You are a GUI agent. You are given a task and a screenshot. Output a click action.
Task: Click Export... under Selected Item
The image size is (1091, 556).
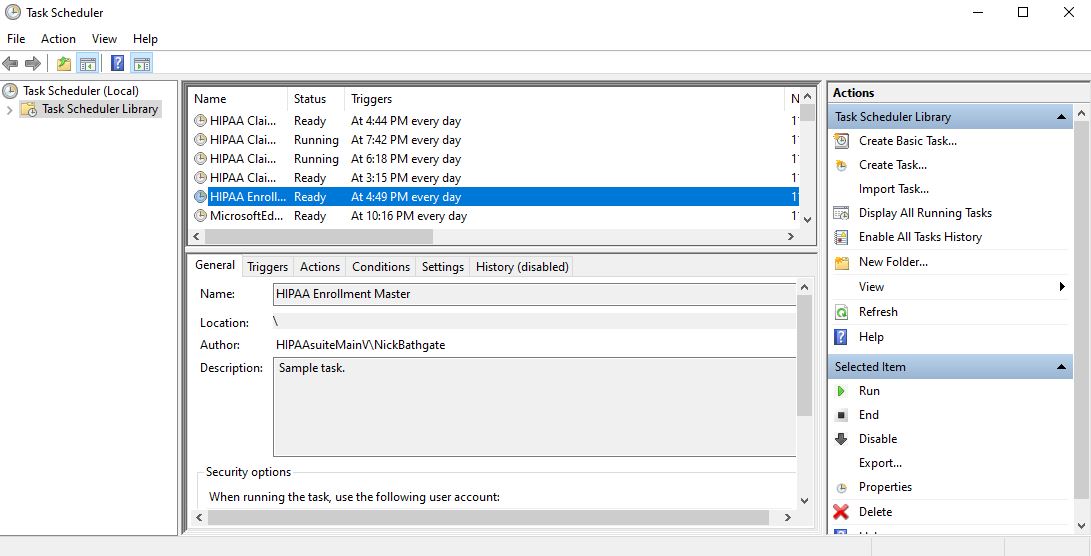pos(880,463)
